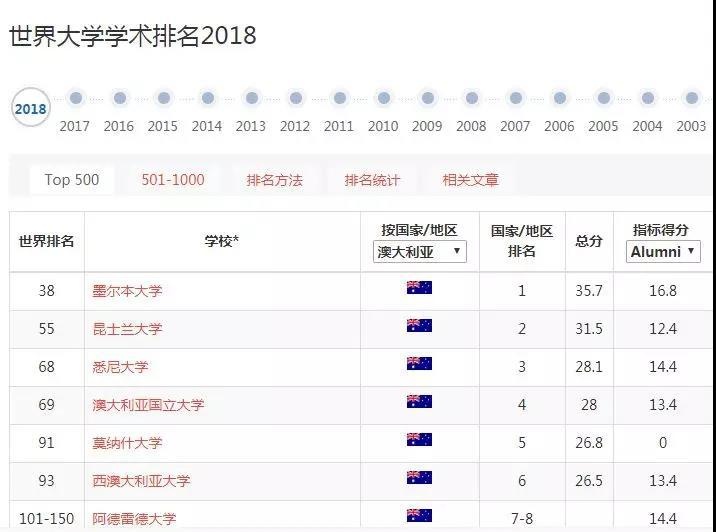Click the 总分 column header
This screenshot has width=716, height=532.
(x=589, y=241)
